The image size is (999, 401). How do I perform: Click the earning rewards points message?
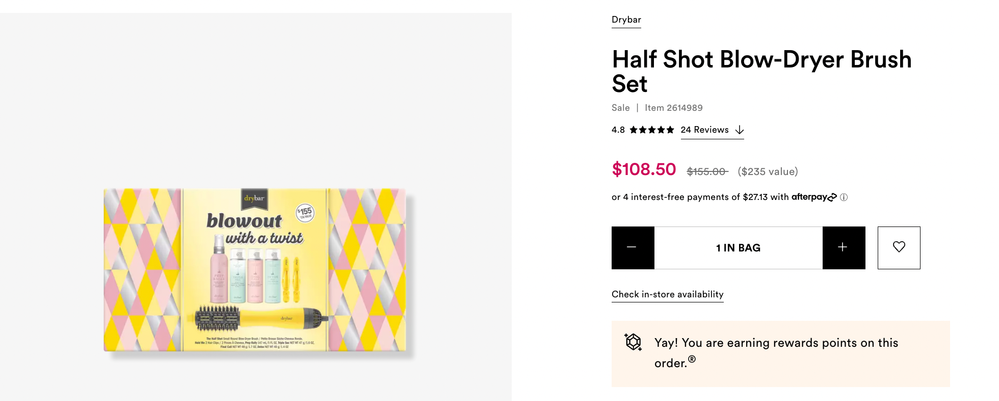776,352
